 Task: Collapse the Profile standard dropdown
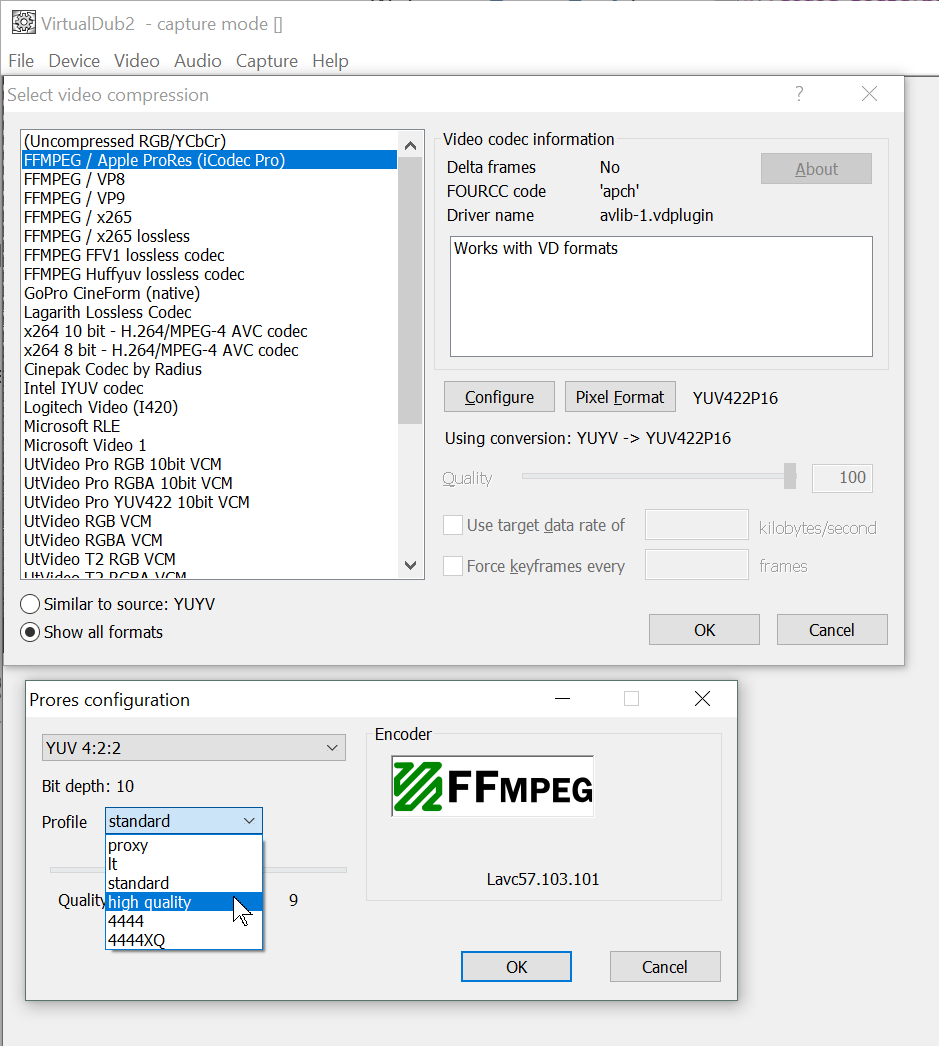coord(183,821)
